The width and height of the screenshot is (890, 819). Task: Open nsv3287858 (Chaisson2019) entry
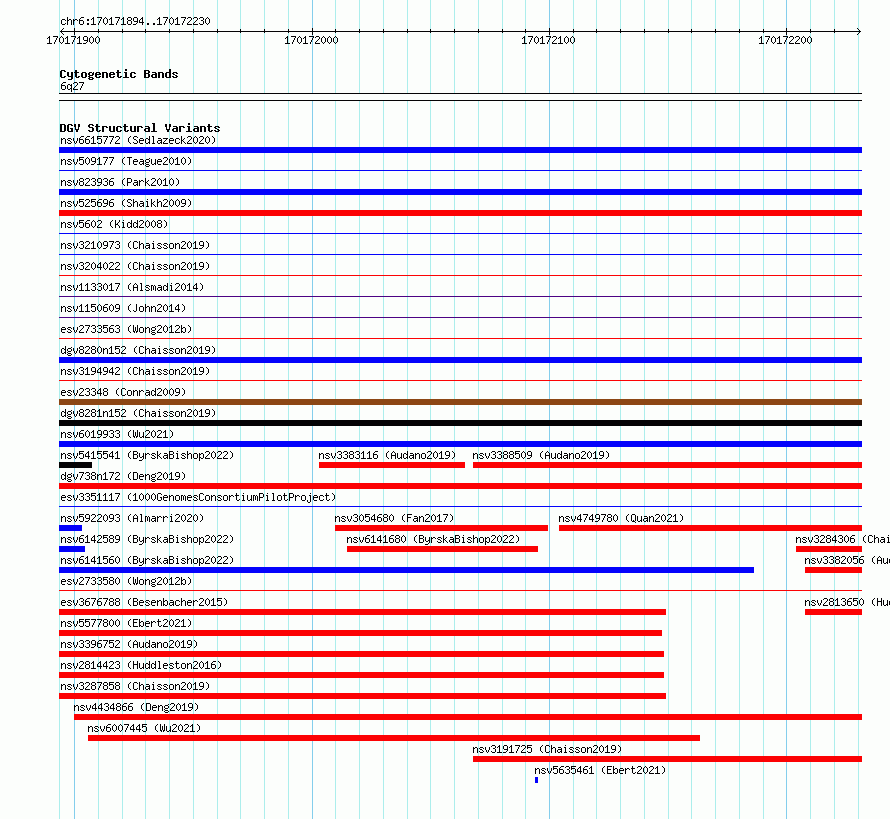135,686
